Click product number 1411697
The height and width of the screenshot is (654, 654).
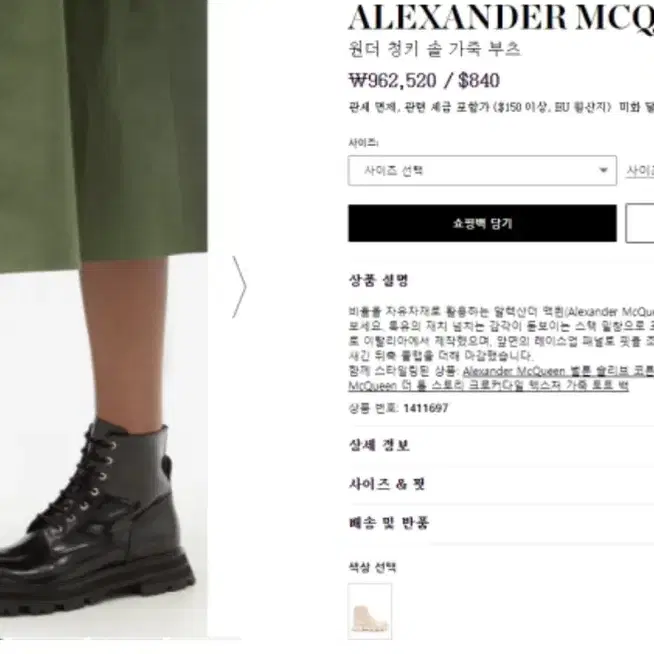[x=426, y=408]
